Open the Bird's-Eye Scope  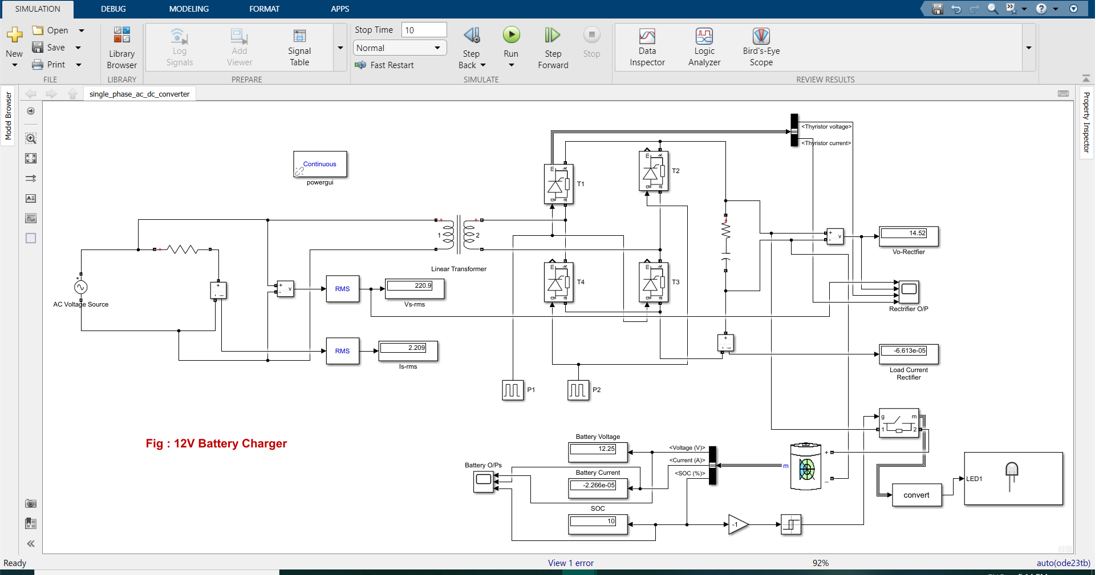(761, 48)
